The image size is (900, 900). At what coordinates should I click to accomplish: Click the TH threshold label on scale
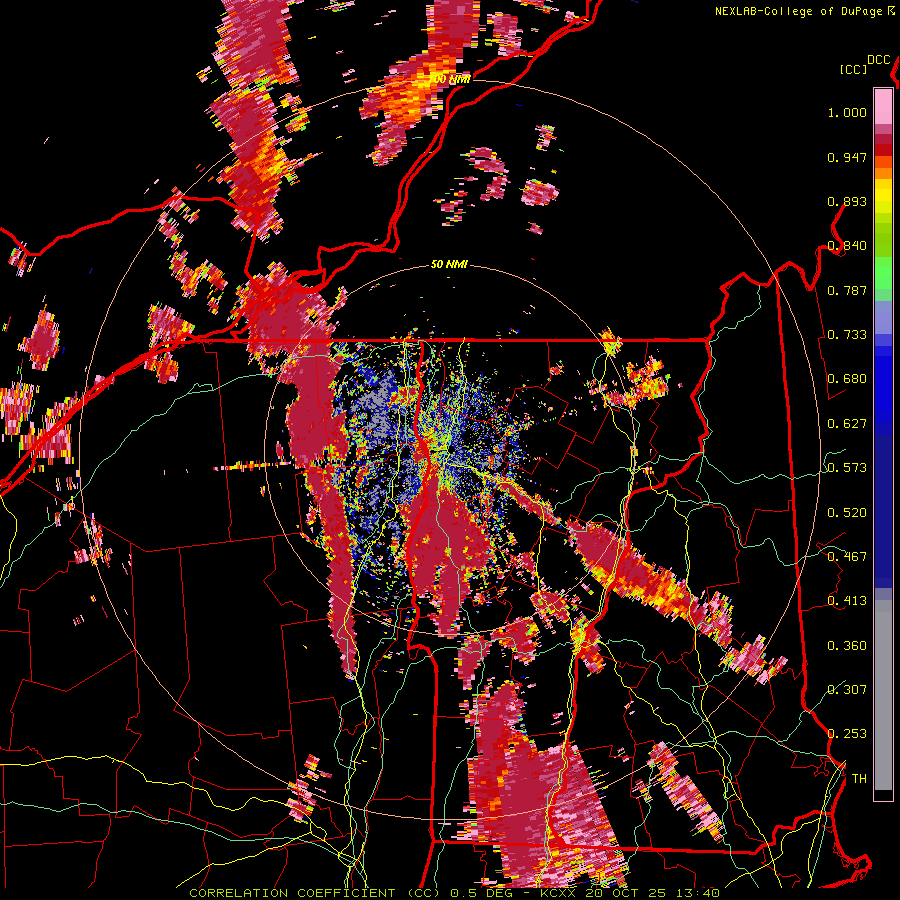[x=859, y=779]
